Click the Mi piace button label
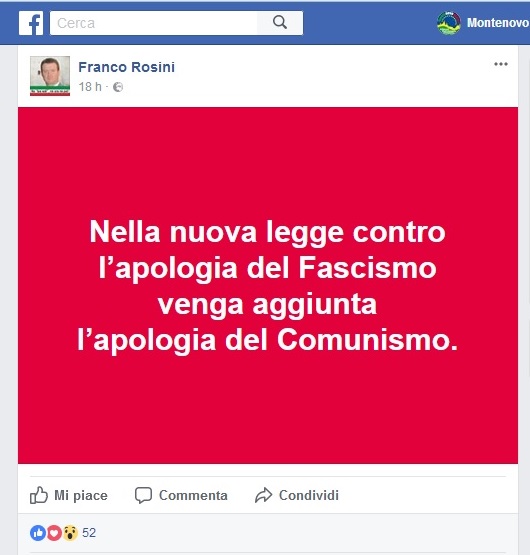 [81, 495]
